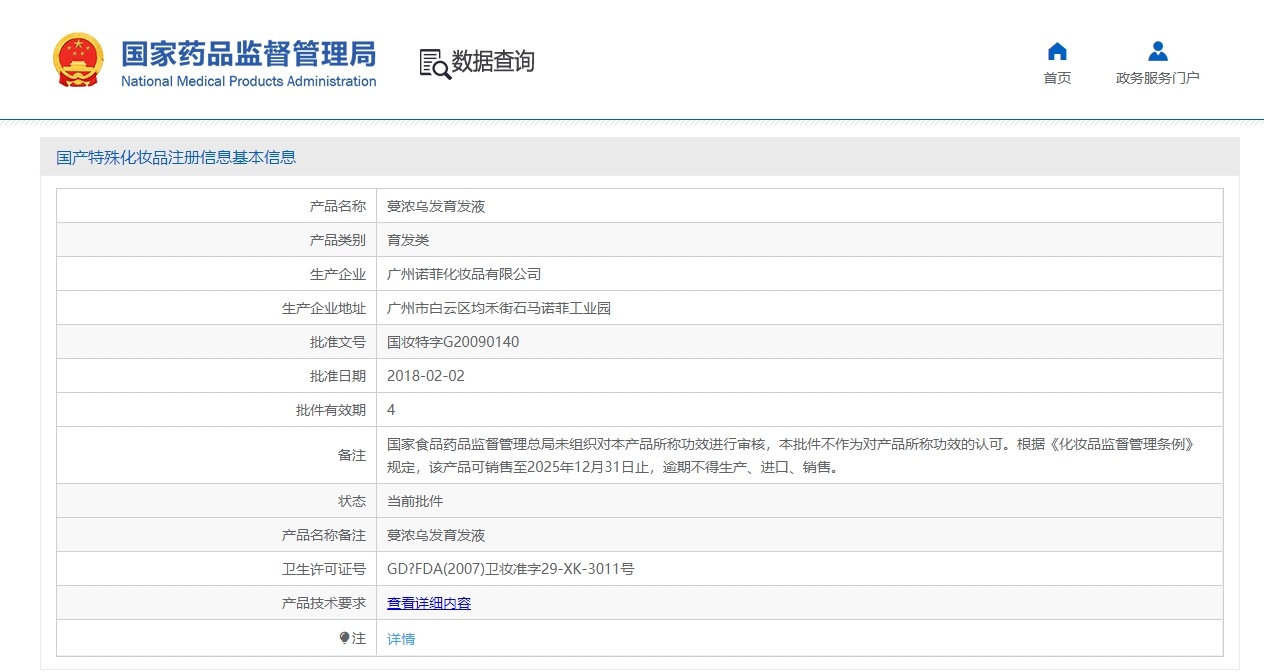
Task: Click the 批件有效期 label
Action: (x=331, y=410)
